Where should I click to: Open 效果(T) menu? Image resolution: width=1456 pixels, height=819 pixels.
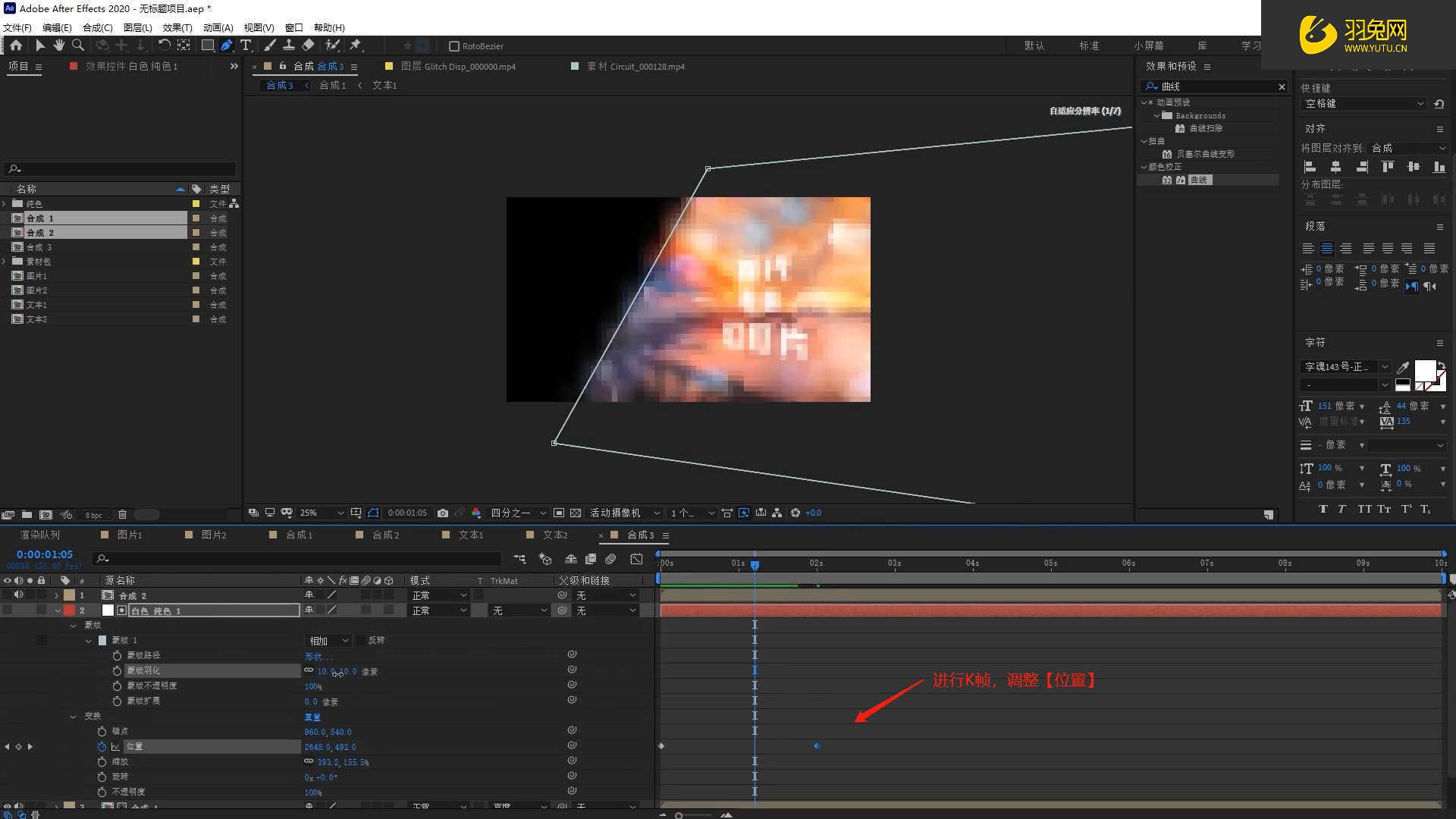tap(177, 27)
